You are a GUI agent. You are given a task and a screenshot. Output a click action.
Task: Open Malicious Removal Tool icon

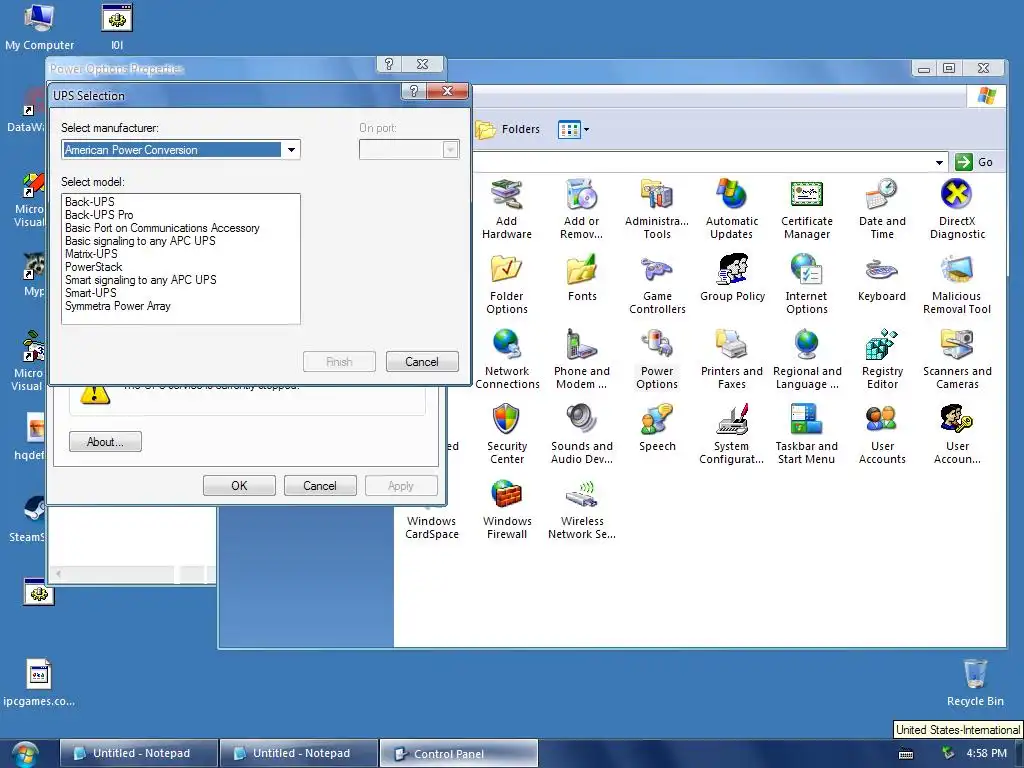957,284
